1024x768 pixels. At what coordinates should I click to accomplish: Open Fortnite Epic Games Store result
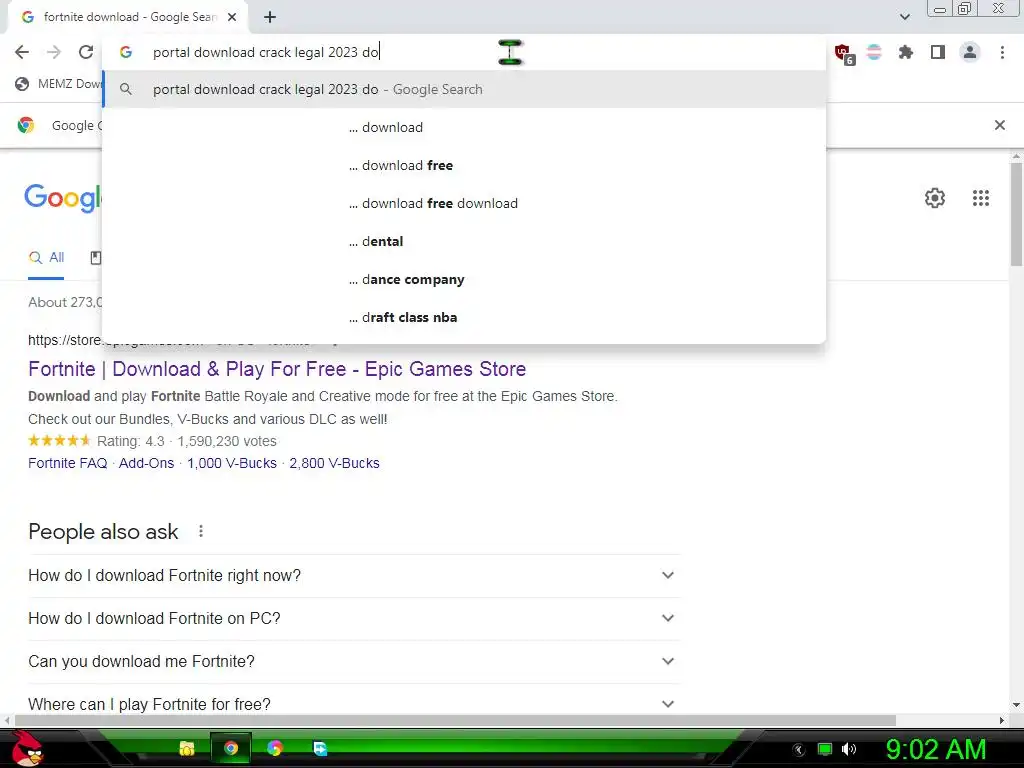pyautogui.click(x=277, y=369)
